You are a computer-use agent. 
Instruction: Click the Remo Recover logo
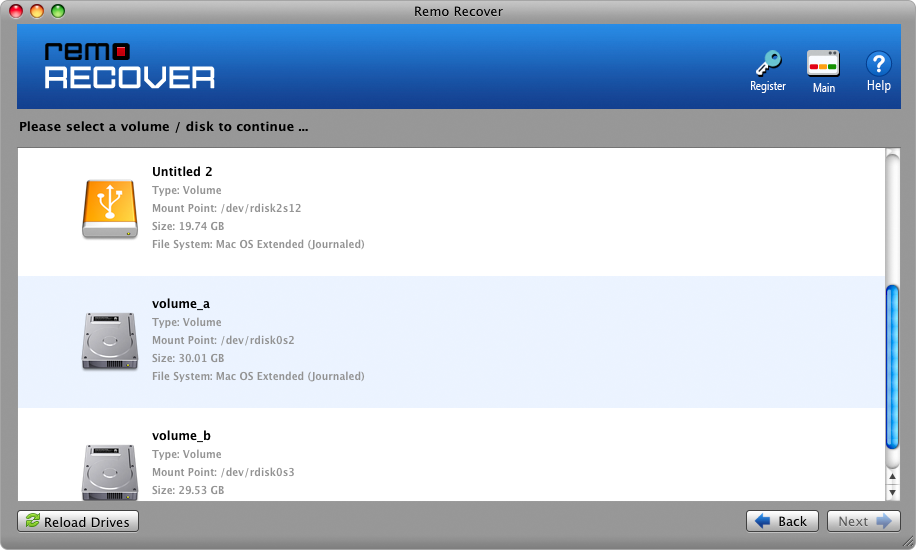click(x=130, y=65)
